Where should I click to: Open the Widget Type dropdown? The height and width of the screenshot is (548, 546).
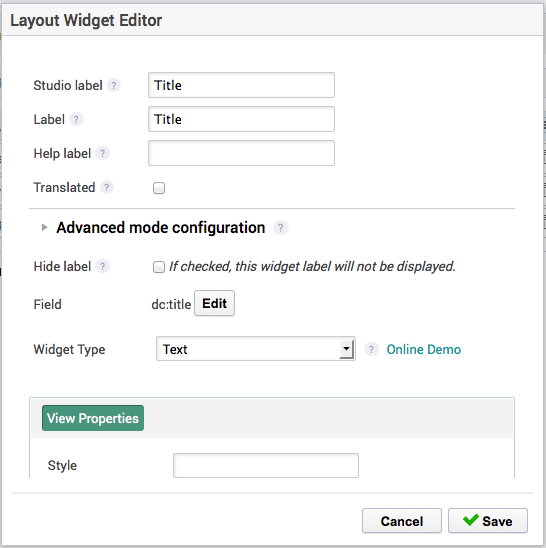point(256,349)
